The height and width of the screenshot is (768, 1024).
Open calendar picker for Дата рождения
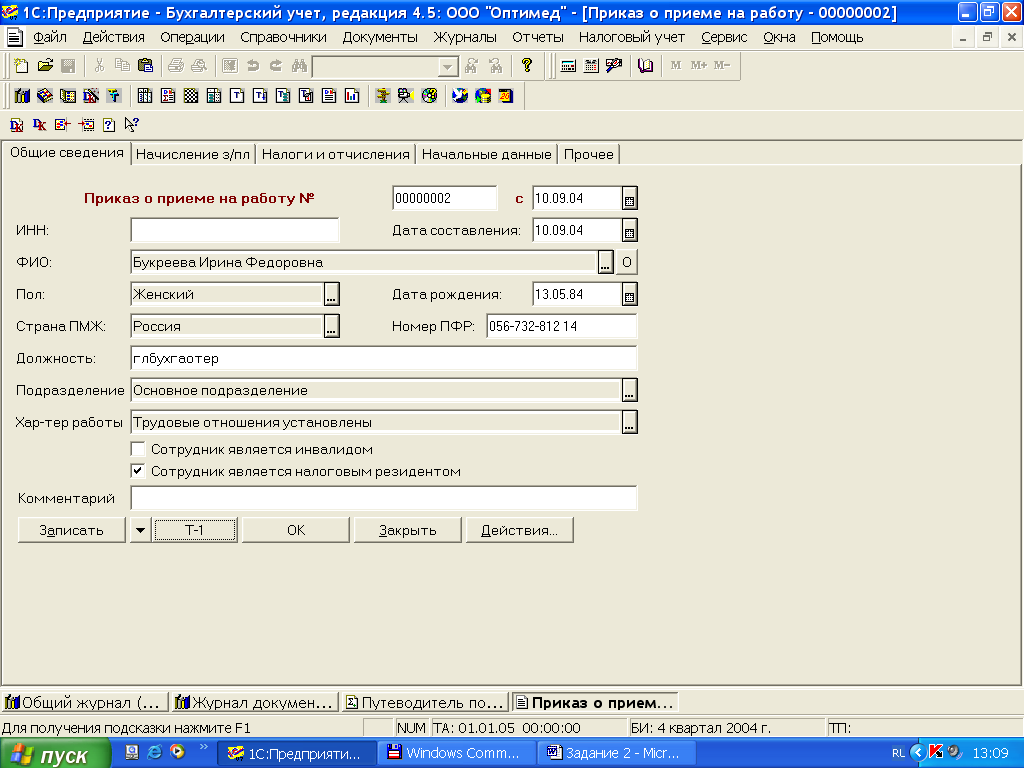pyautogui.click(x=629, y=295)
